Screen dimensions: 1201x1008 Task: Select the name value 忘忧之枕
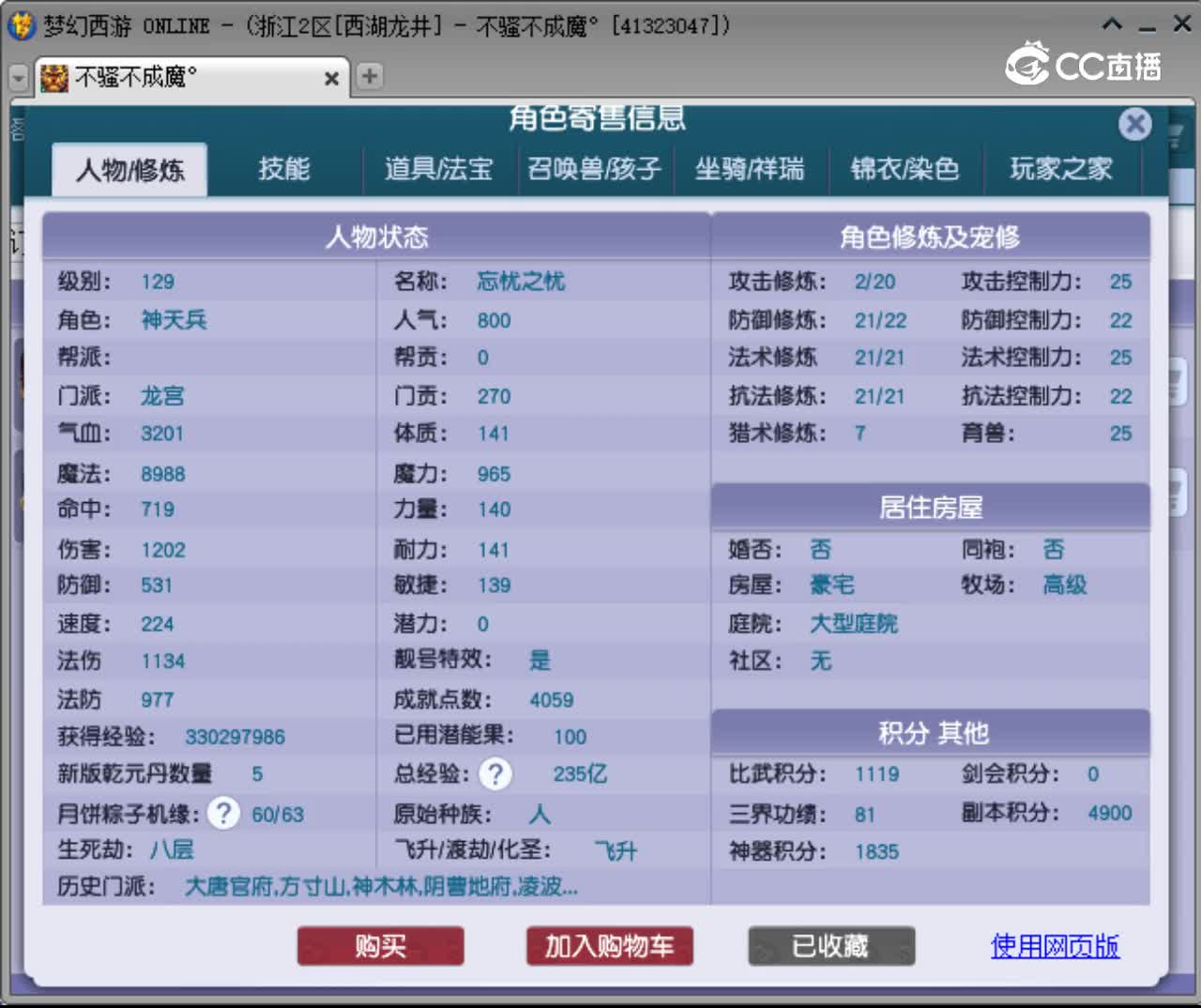(x=521, y=282)
